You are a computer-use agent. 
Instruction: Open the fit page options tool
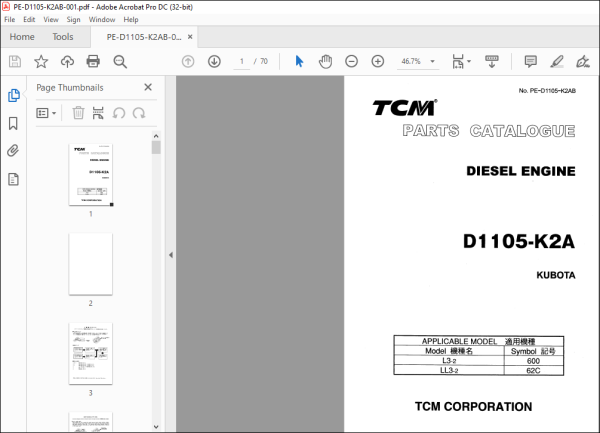point(461,61)
